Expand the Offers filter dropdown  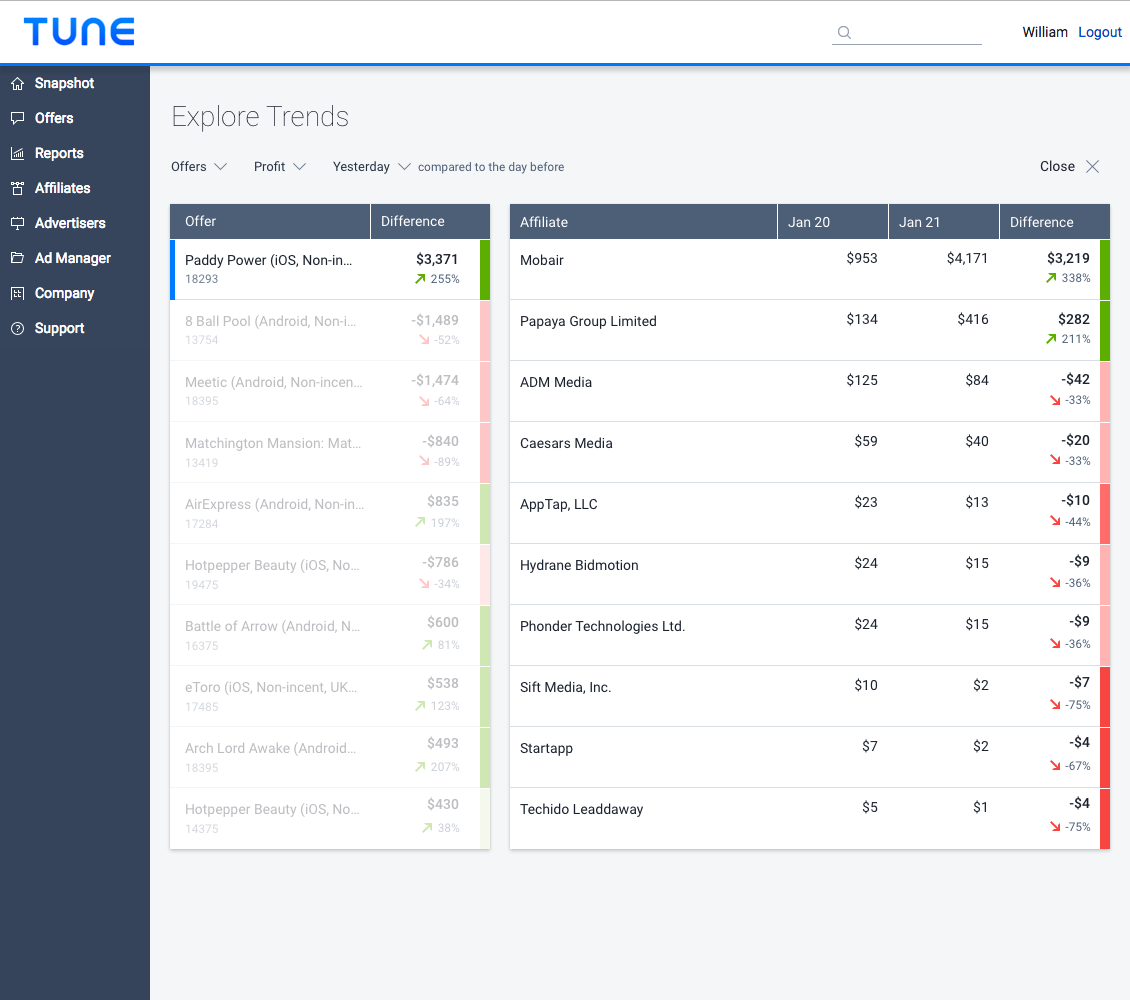(199, 166)
